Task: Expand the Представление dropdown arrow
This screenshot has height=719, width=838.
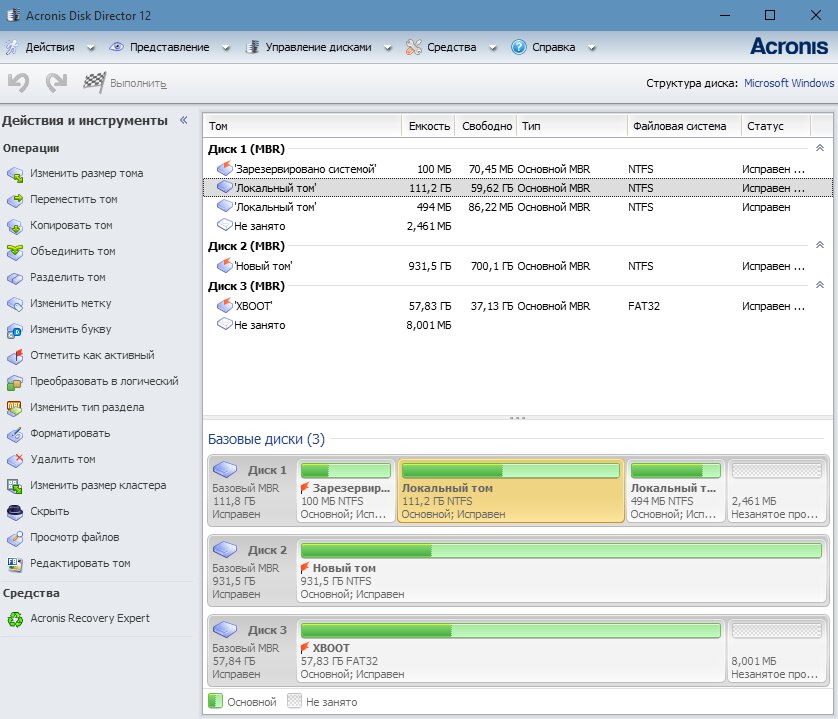Action: coord(226,48)
